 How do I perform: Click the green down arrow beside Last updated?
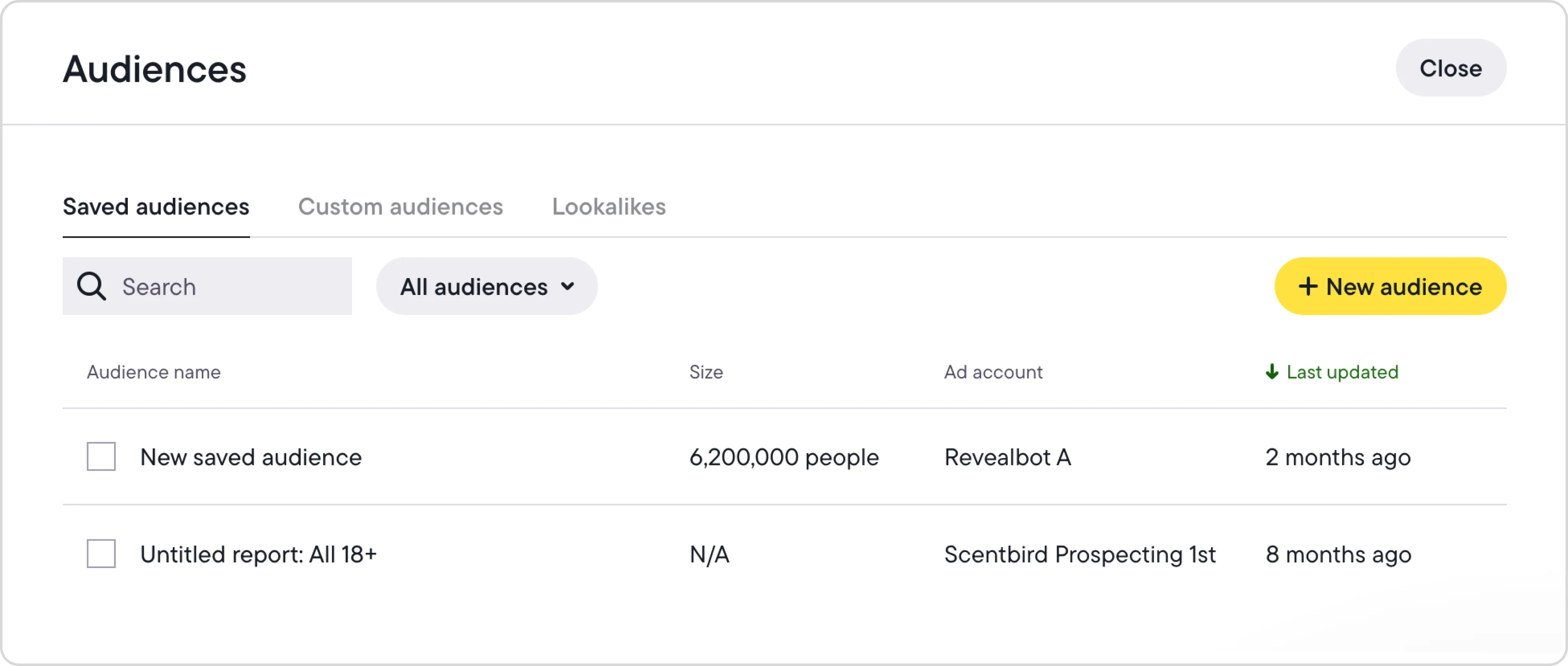click(x=1272, y=372)
